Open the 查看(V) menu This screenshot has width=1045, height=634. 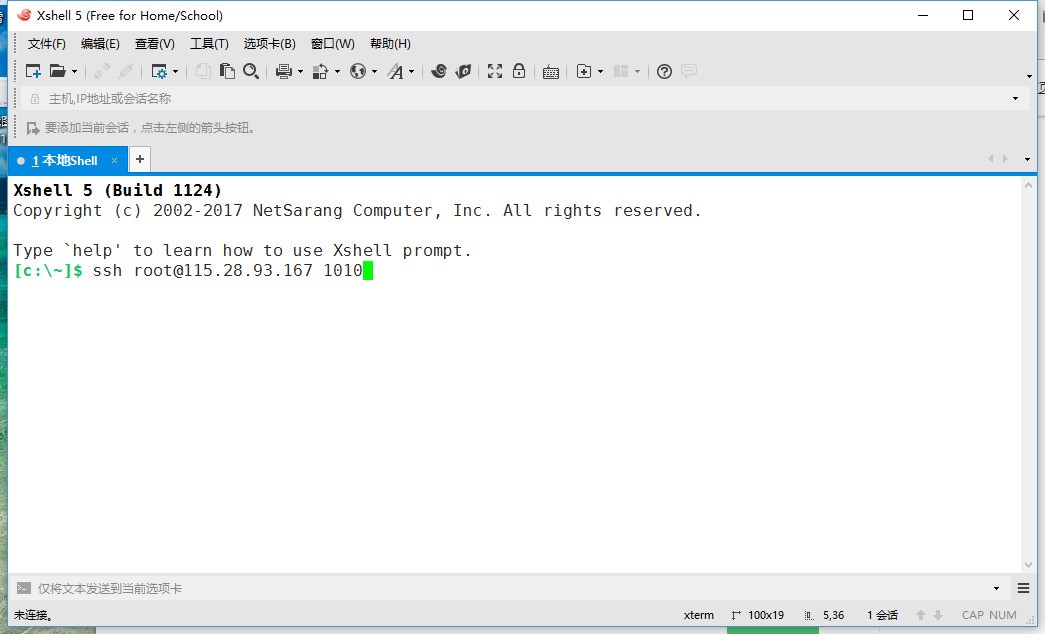155,44
